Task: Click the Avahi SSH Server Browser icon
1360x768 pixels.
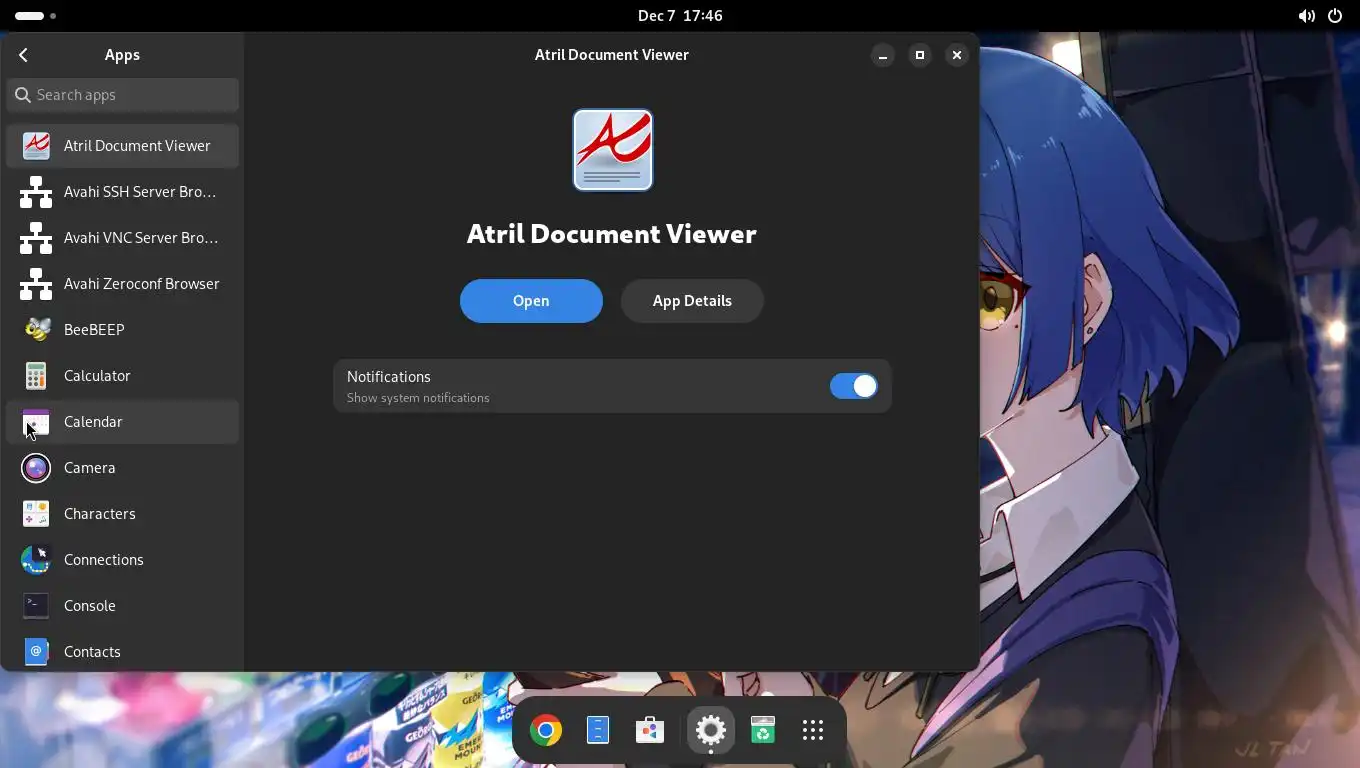Action: 36,192
